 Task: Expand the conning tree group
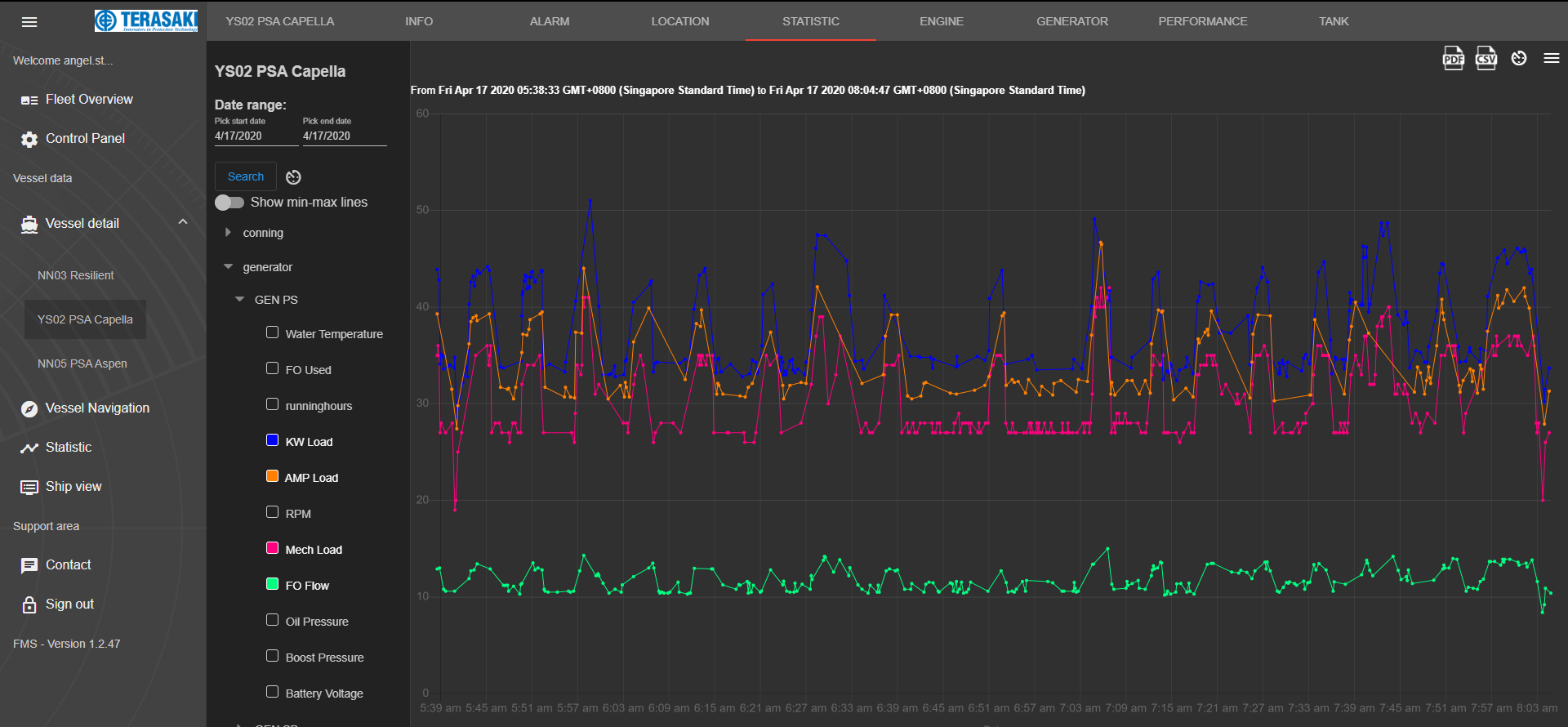(x=228, y=233)
